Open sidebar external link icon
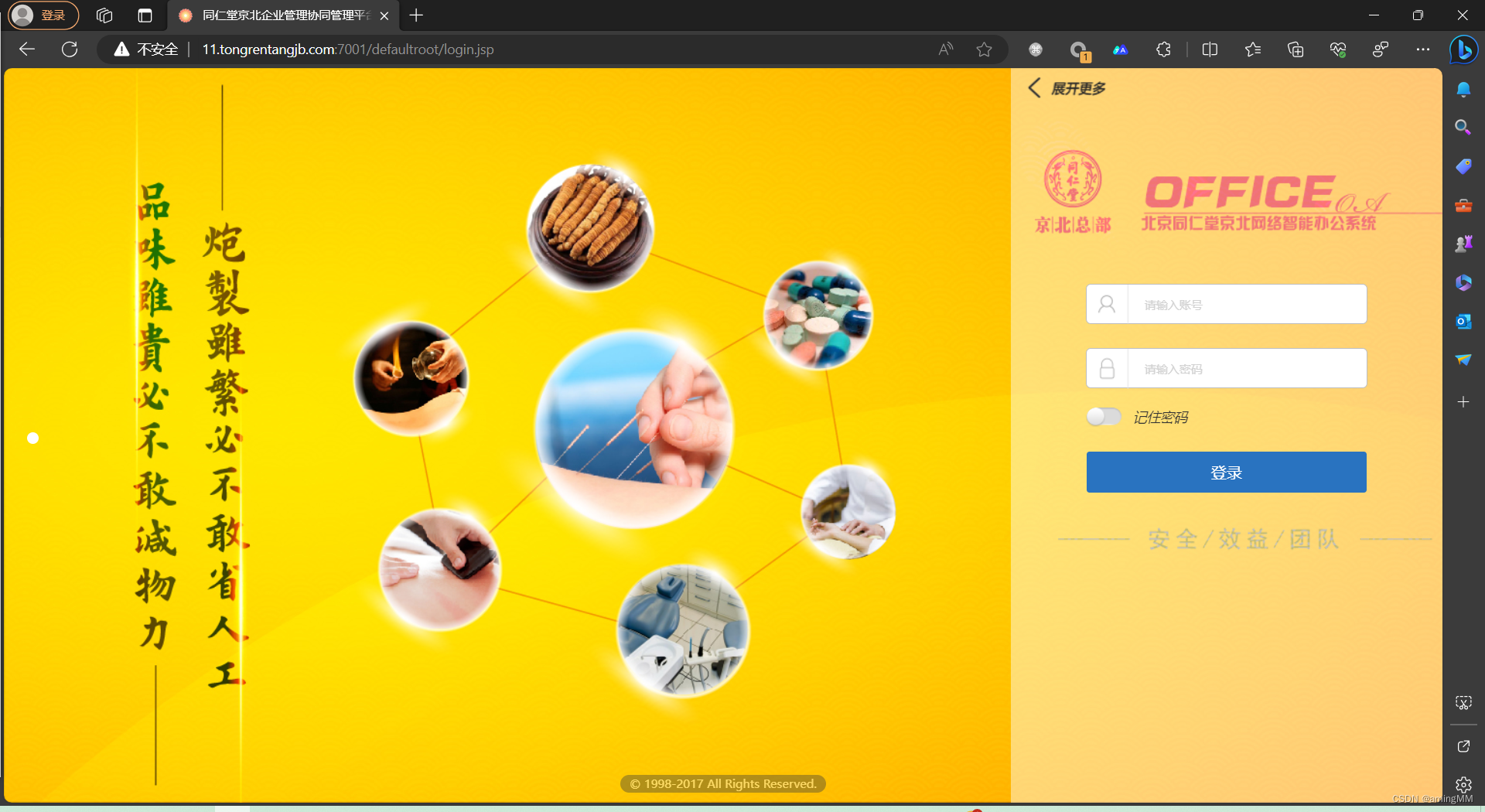The height and width of the screenshot is (812, 1485). [1463, 746]
